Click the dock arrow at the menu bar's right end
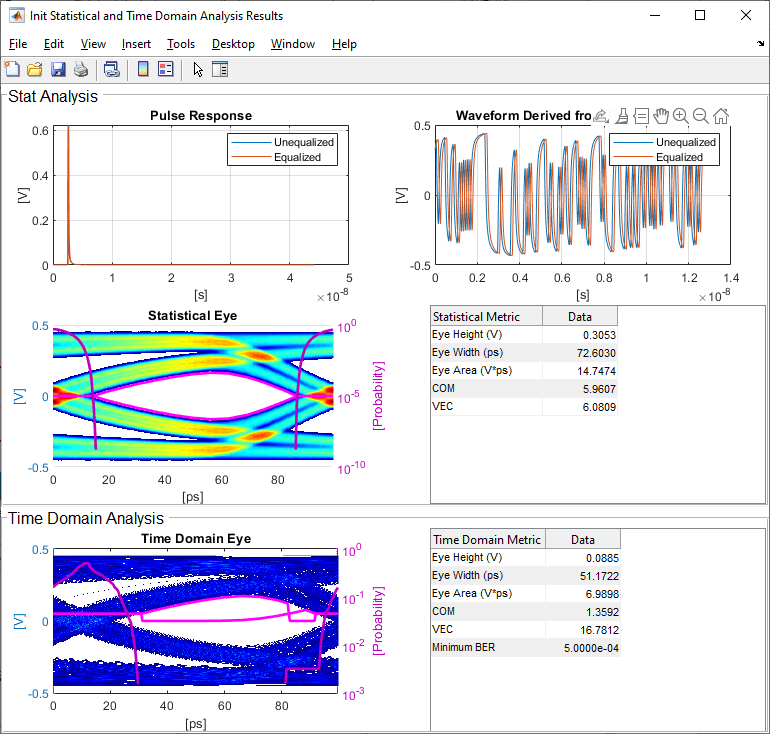Image resolution: width=770 pixels, height=734 pixels. pos(760,44)
